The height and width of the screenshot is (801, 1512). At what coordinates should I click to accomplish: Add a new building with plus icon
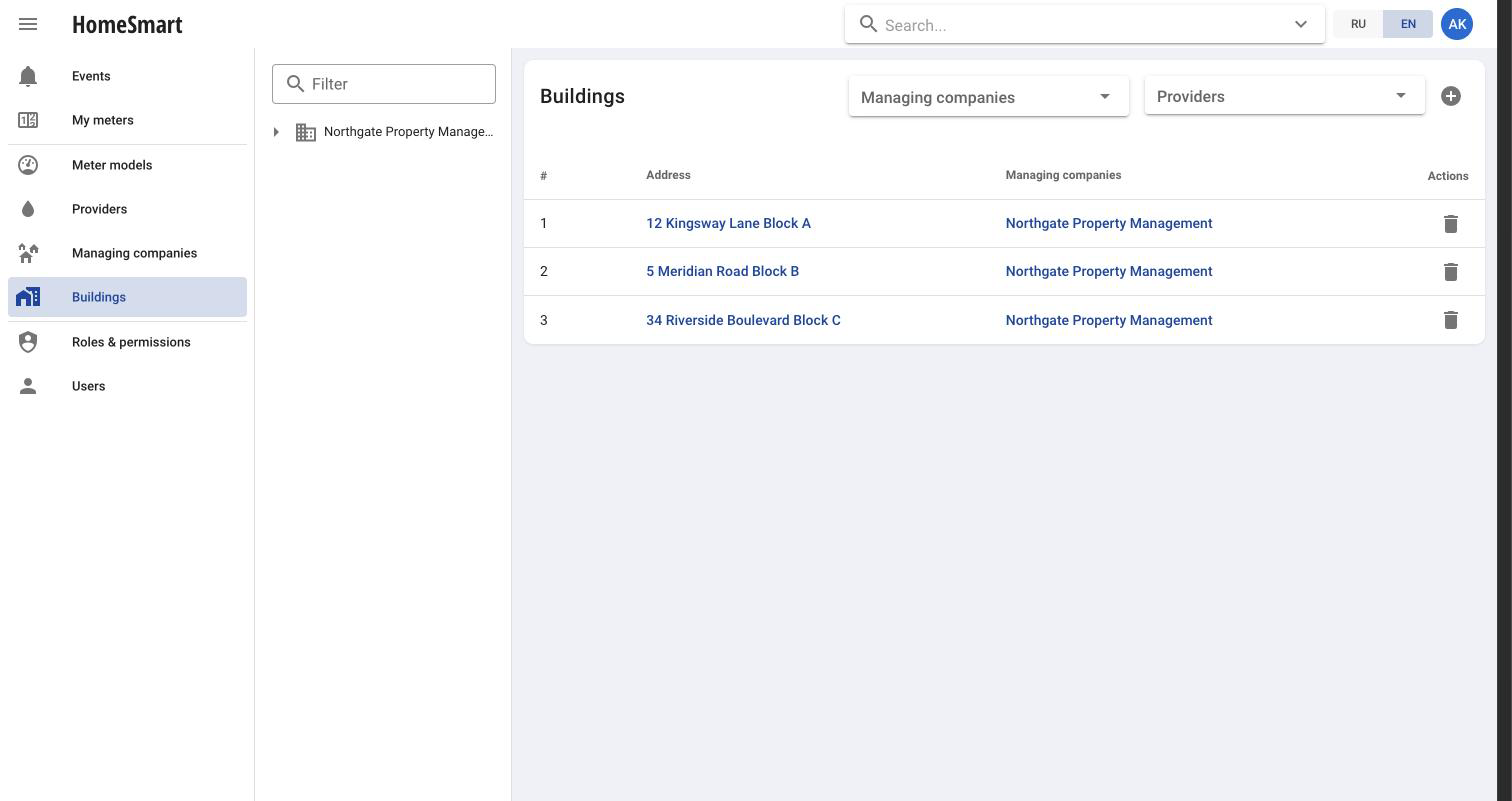coord(1451,96)
